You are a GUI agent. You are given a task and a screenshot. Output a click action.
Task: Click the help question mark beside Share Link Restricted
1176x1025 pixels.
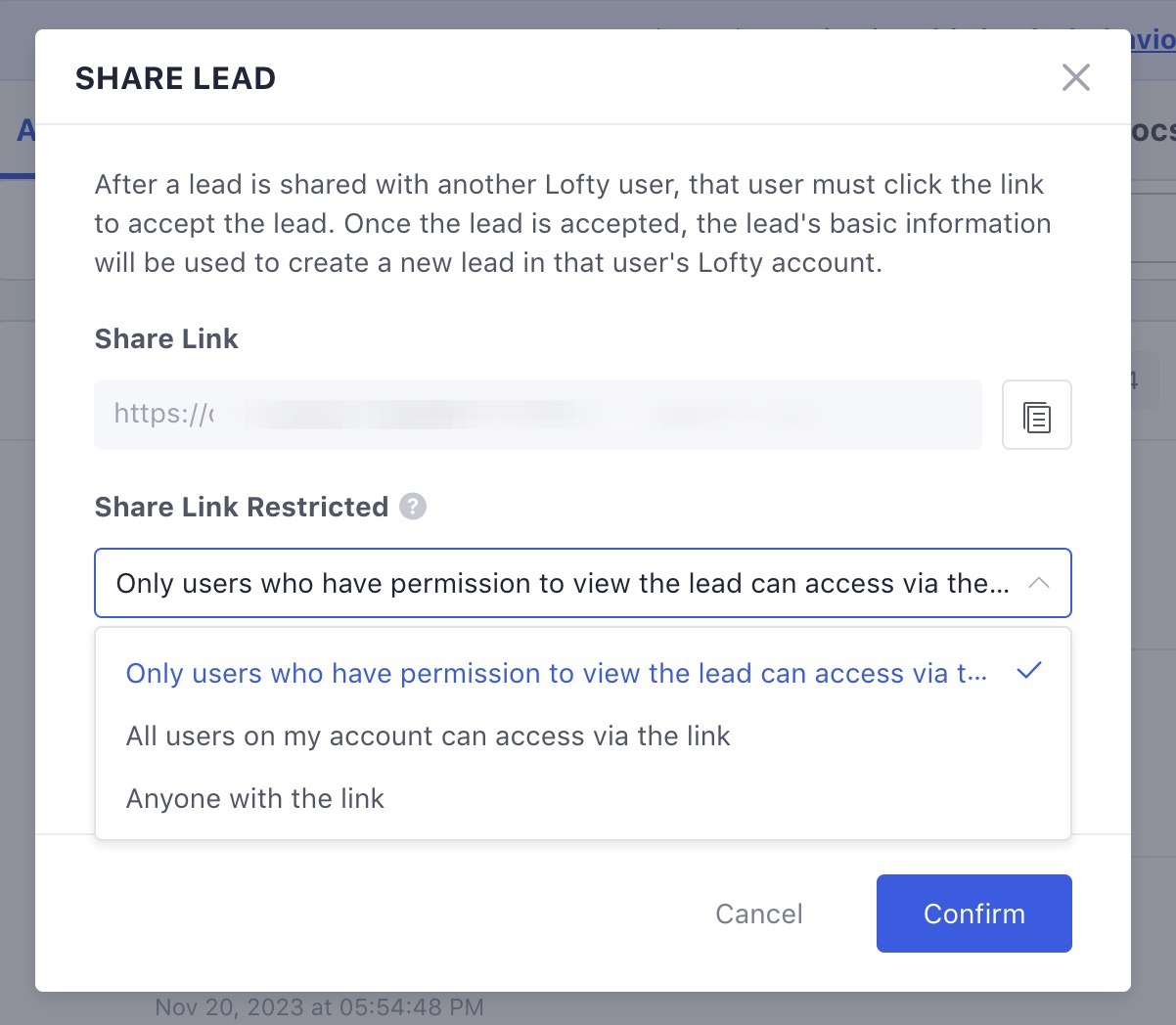(x=413, y=507)
